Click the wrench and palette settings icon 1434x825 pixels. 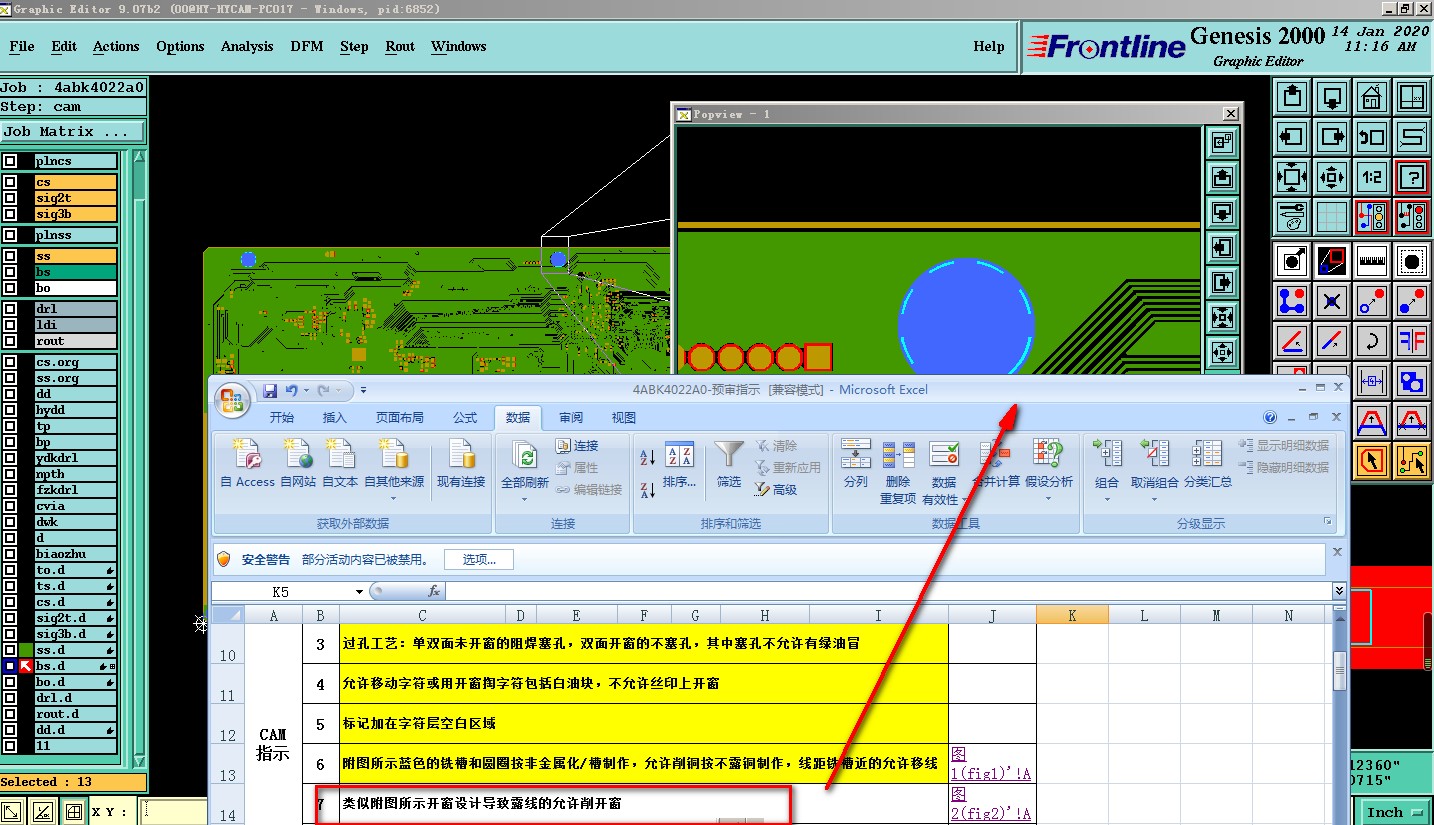click(x=1292, y=217)
